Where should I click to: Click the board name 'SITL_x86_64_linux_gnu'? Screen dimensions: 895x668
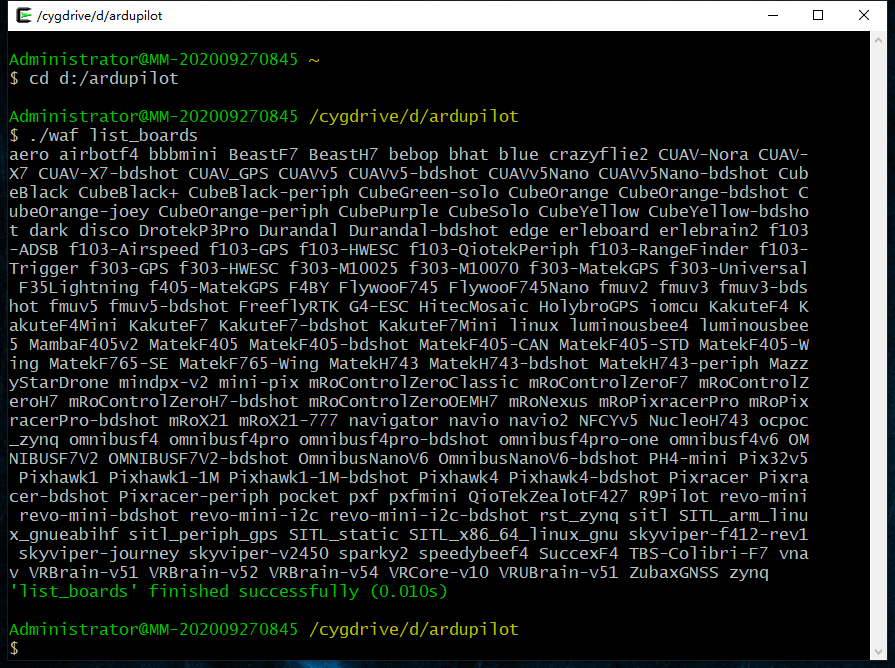pos(513,534)
